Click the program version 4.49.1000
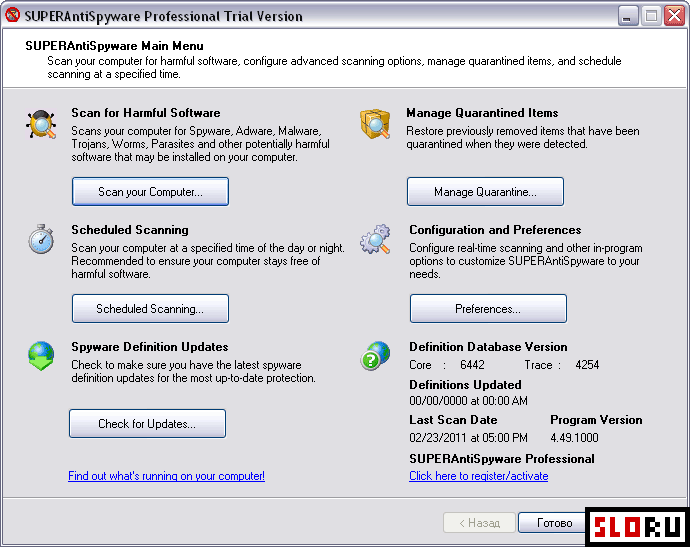This screenshot has width=690, height=547. [574, 437]
